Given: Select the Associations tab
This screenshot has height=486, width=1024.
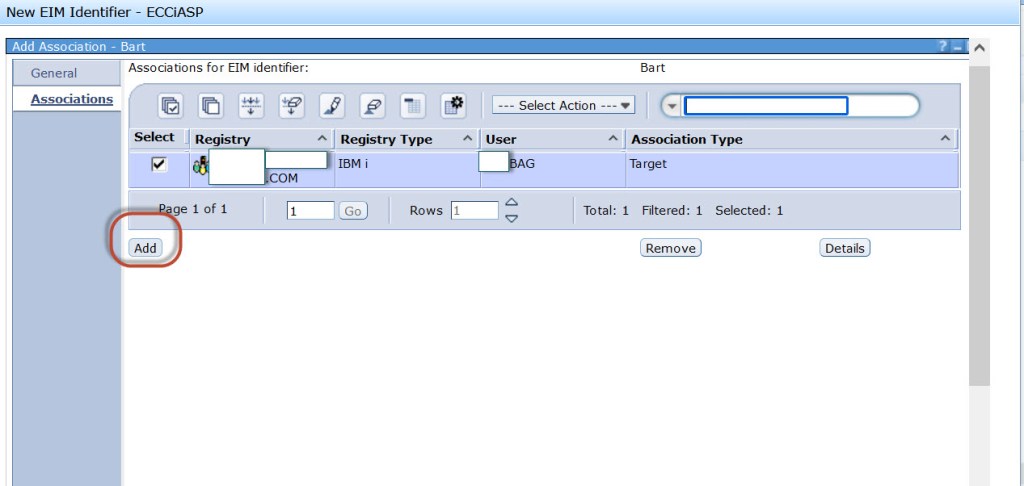Looking at the screenshot, I should click(x=71, y=99).
